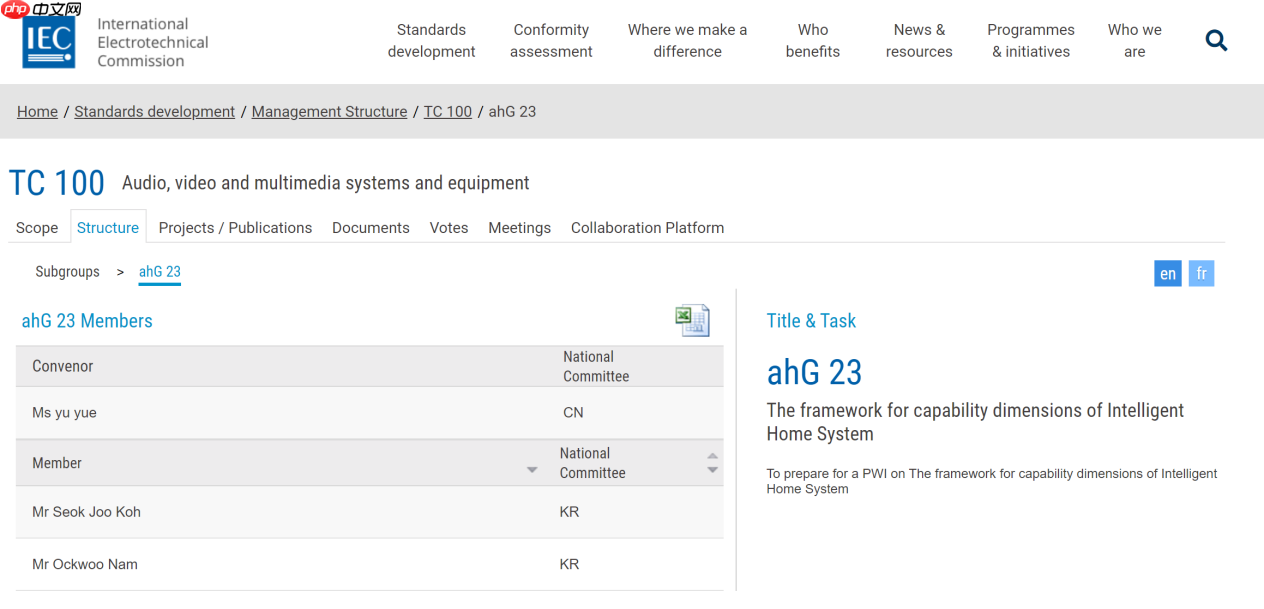
Task: Click the Home breadcrumb link
Action: [37, 112]
